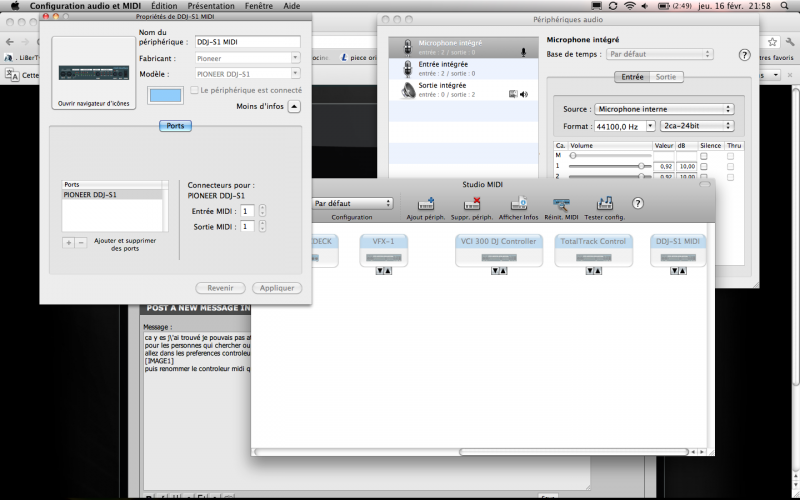800x500 pixels.
Task: Adjust the master M volume slider
Action: (x=610, y=156)
